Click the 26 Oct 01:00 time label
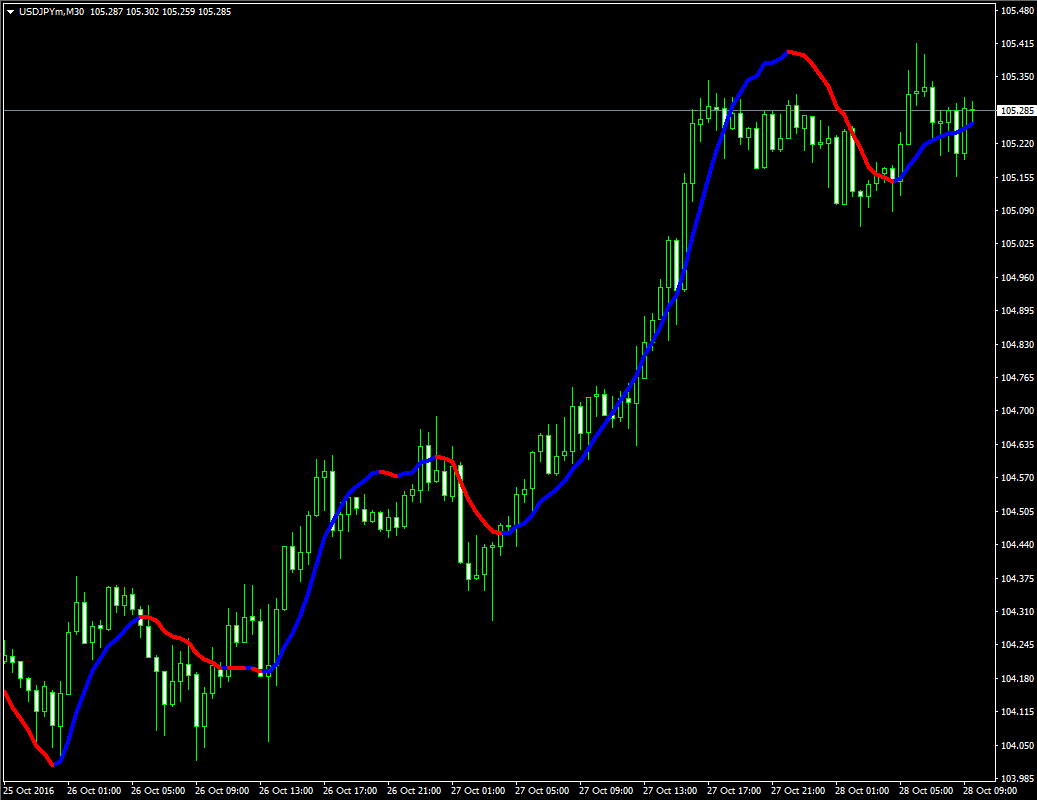 94,791
